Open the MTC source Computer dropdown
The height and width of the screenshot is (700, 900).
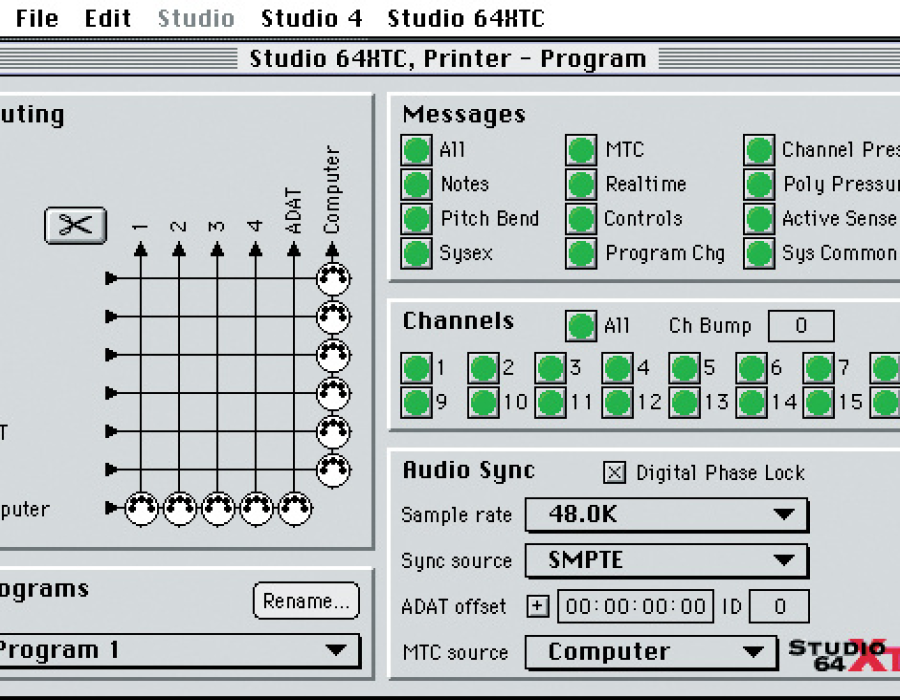pyautogui.click(x=651, y=652)
